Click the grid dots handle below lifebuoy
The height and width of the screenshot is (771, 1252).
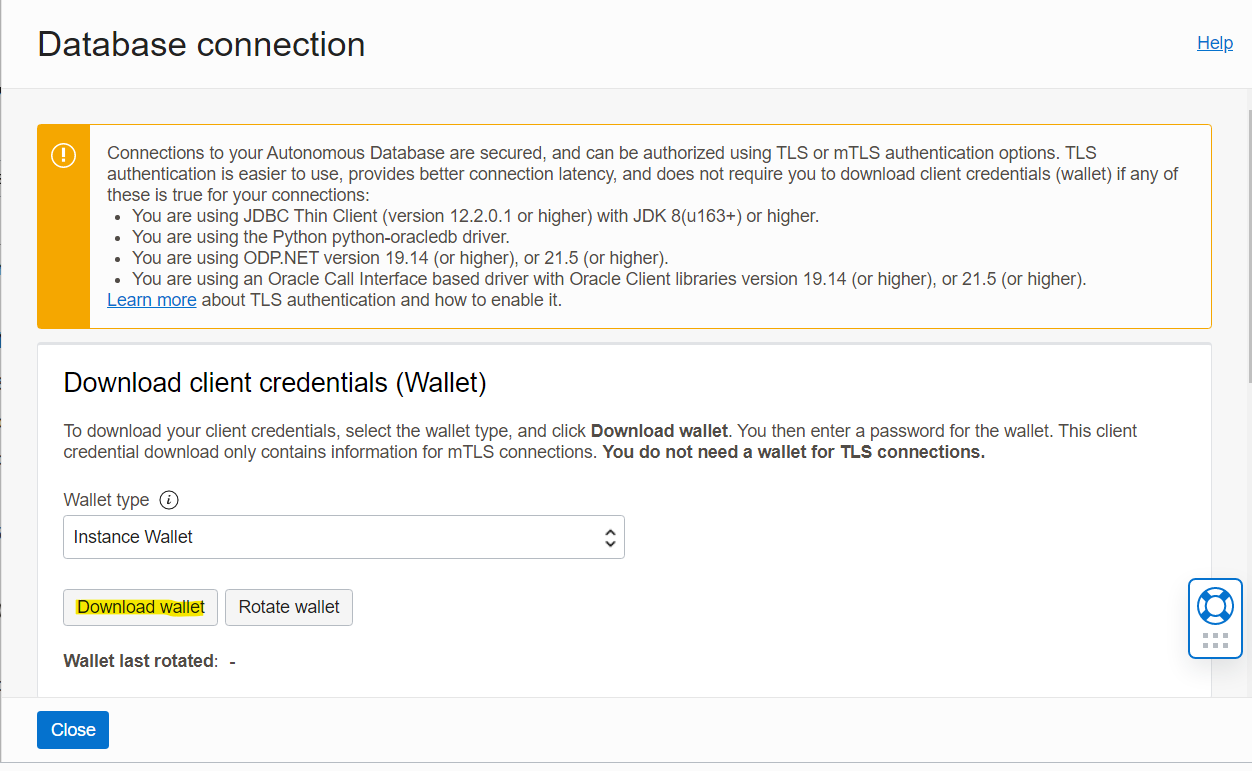click(x=1215, y=641)
